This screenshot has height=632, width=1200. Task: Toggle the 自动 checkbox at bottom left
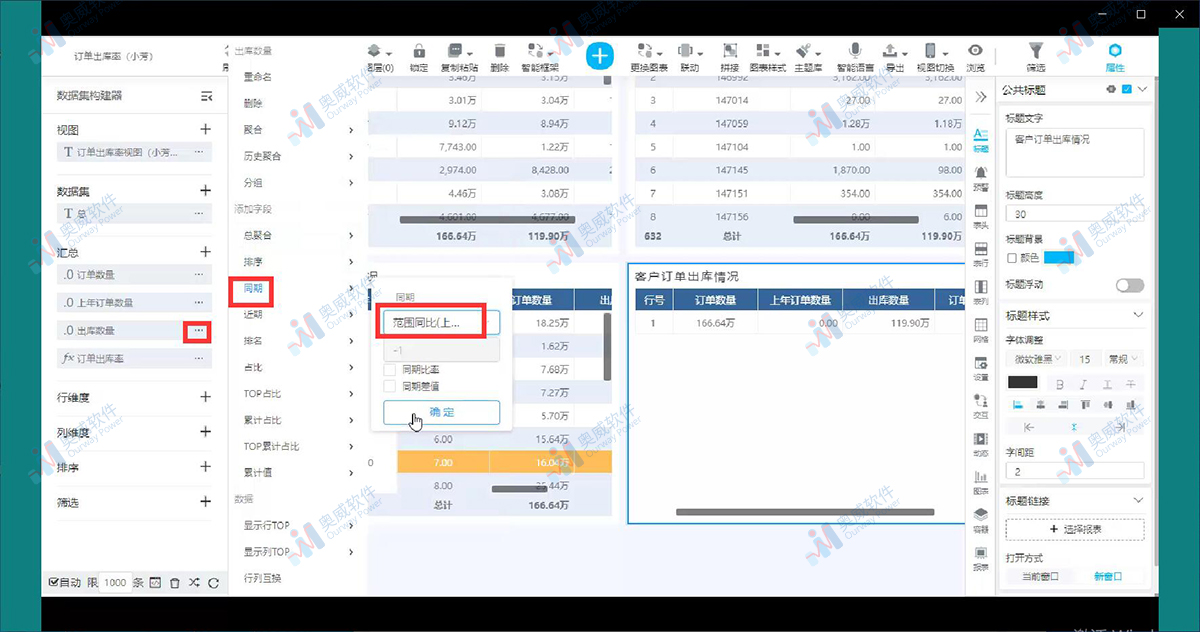tap(54, 582)
